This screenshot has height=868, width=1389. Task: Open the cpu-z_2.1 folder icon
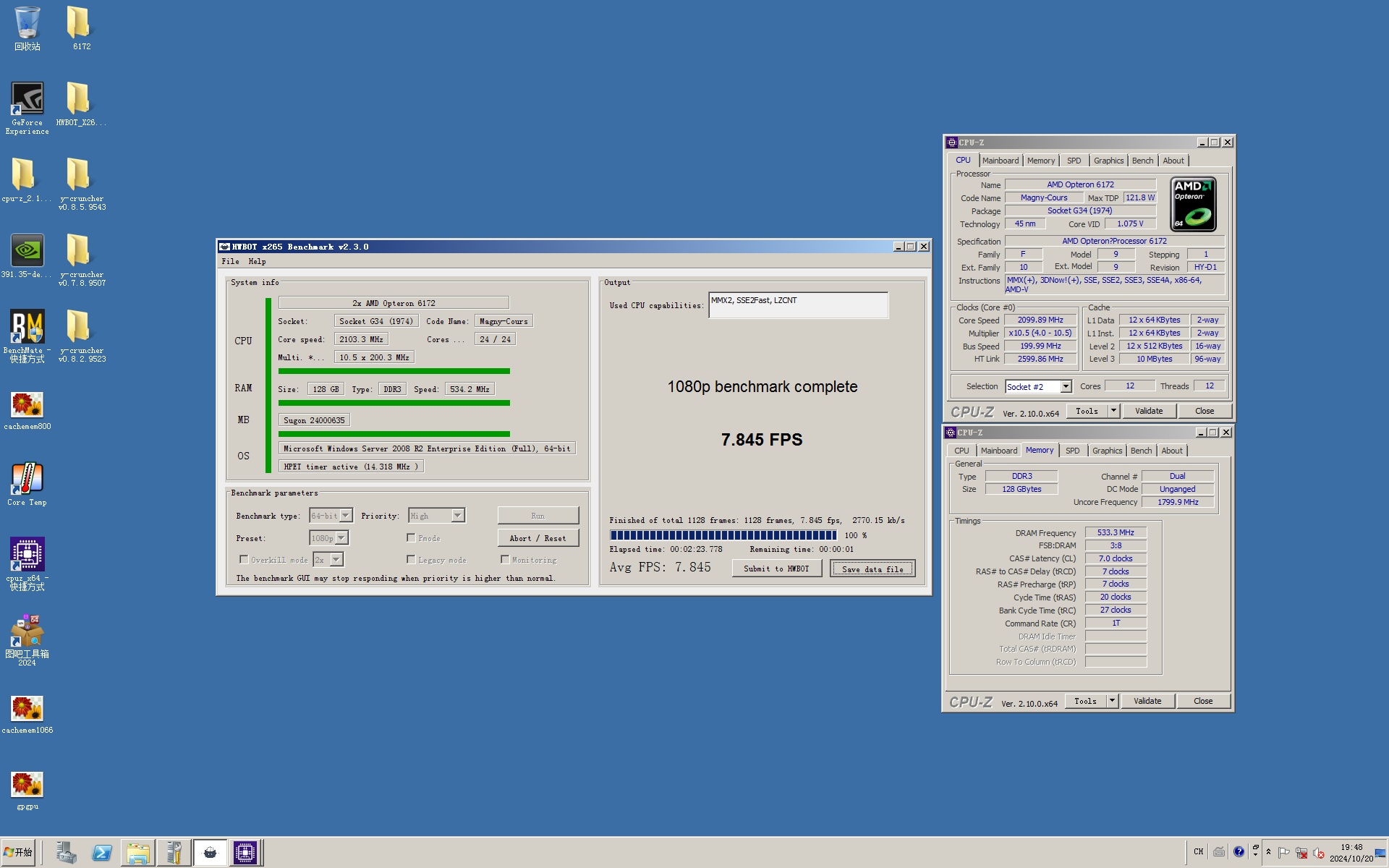tap(26, 181)
